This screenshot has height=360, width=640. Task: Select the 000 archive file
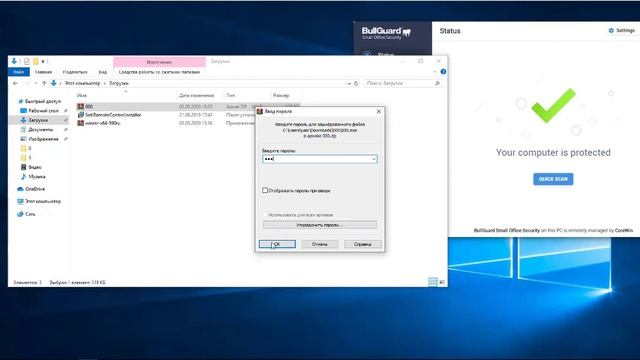(89, 107)
